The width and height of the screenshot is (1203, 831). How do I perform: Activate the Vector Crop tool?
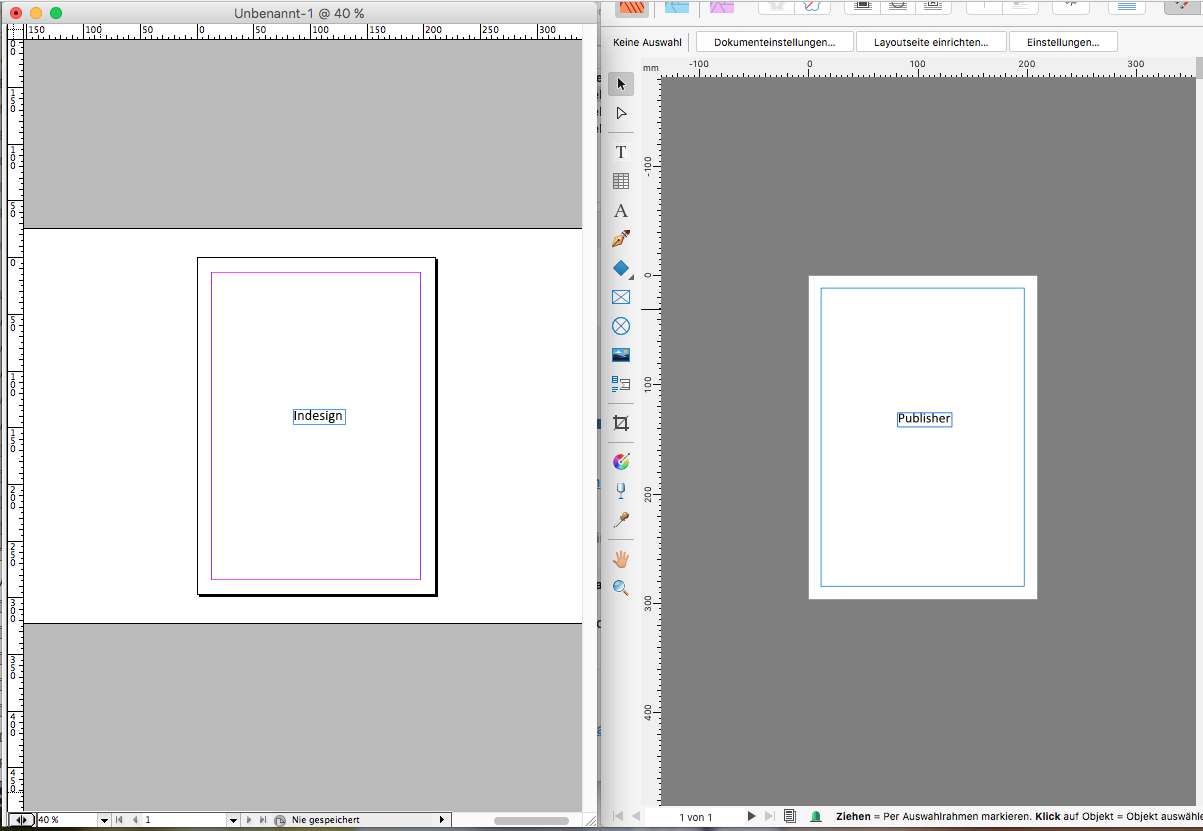tap(621, 423)
